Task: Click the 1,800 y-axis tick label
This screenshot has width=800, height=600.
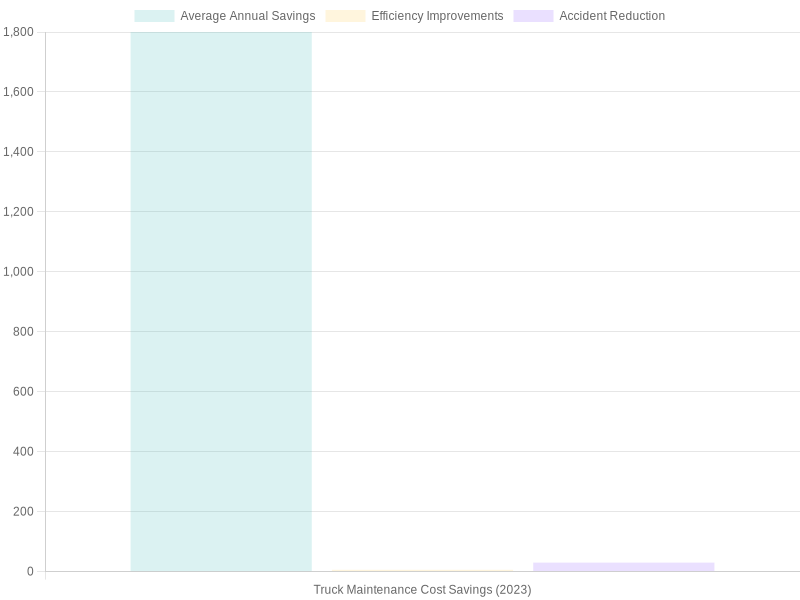Action: coord(18,32)
